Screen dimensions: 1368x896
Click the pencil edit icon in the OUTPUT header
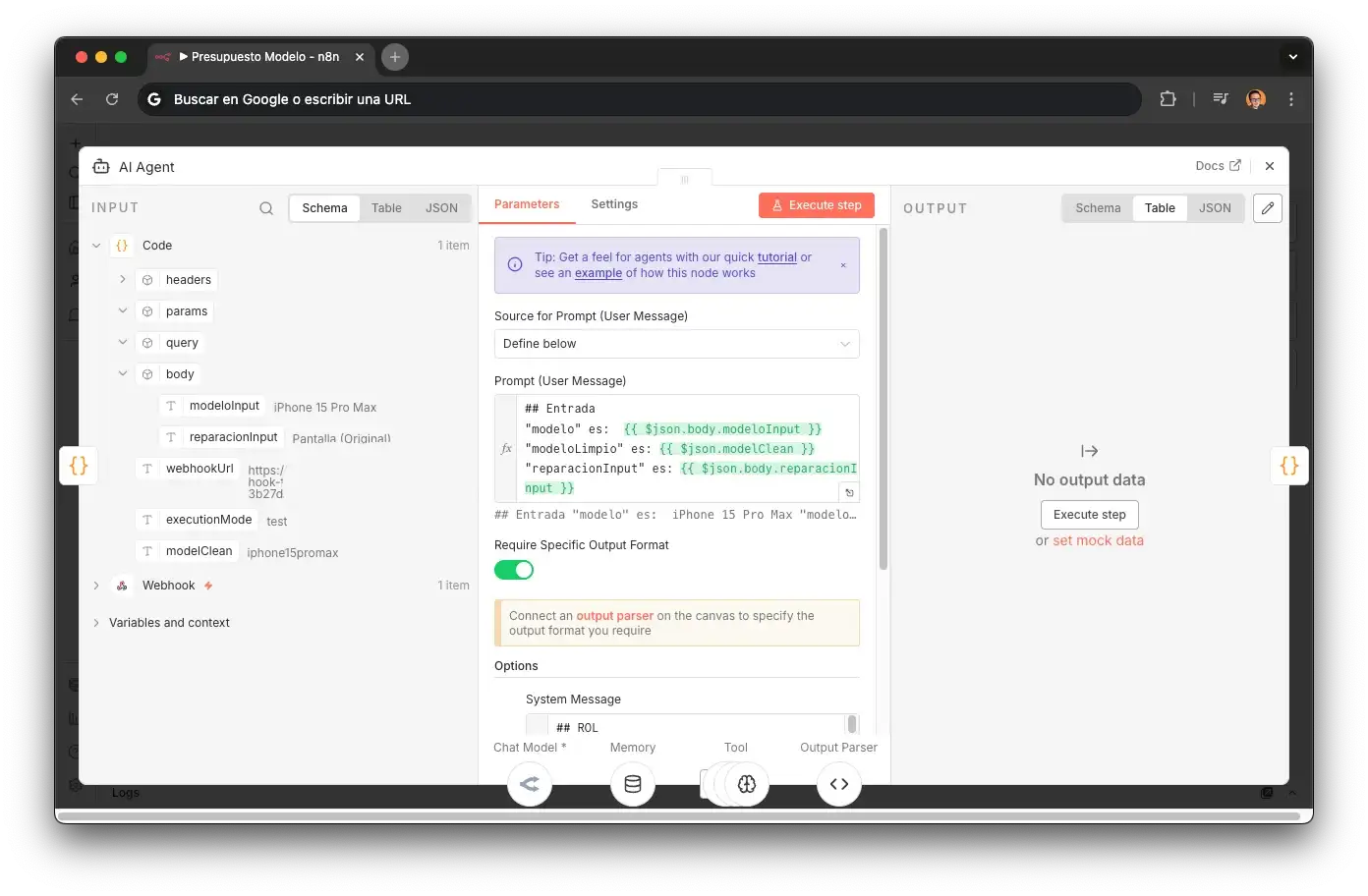[1267, 208]
